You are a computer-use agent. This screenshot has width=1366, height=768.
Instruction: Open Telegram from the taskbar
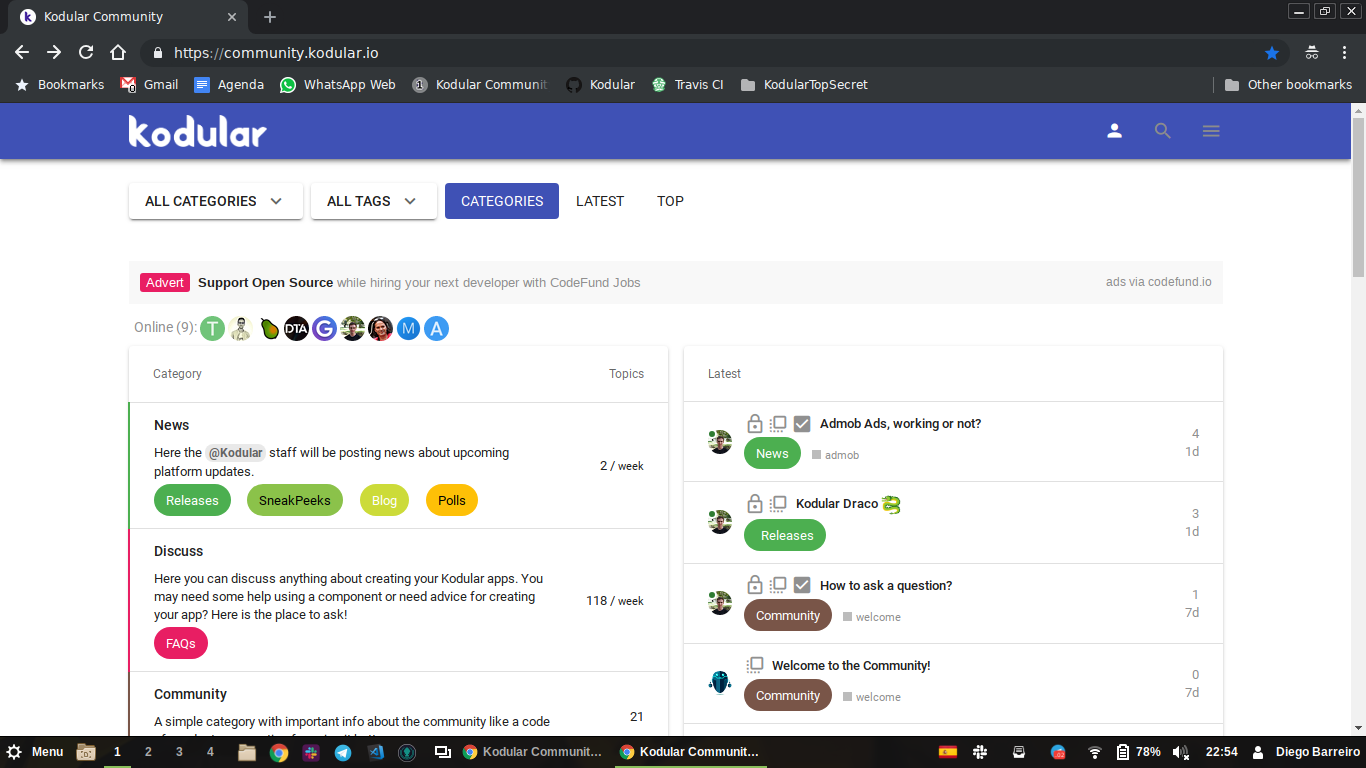click(343, 752)
